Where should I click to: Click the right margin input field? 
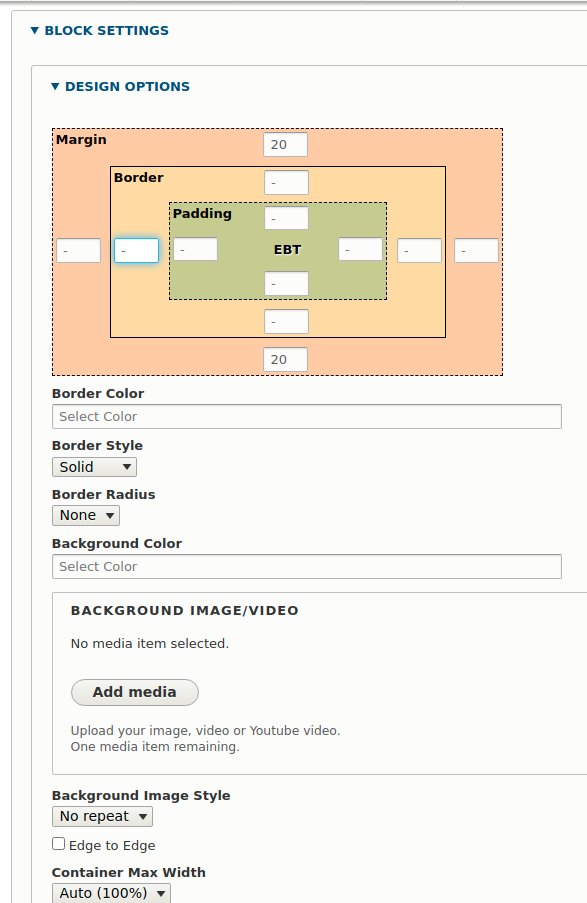pos(476,251)
